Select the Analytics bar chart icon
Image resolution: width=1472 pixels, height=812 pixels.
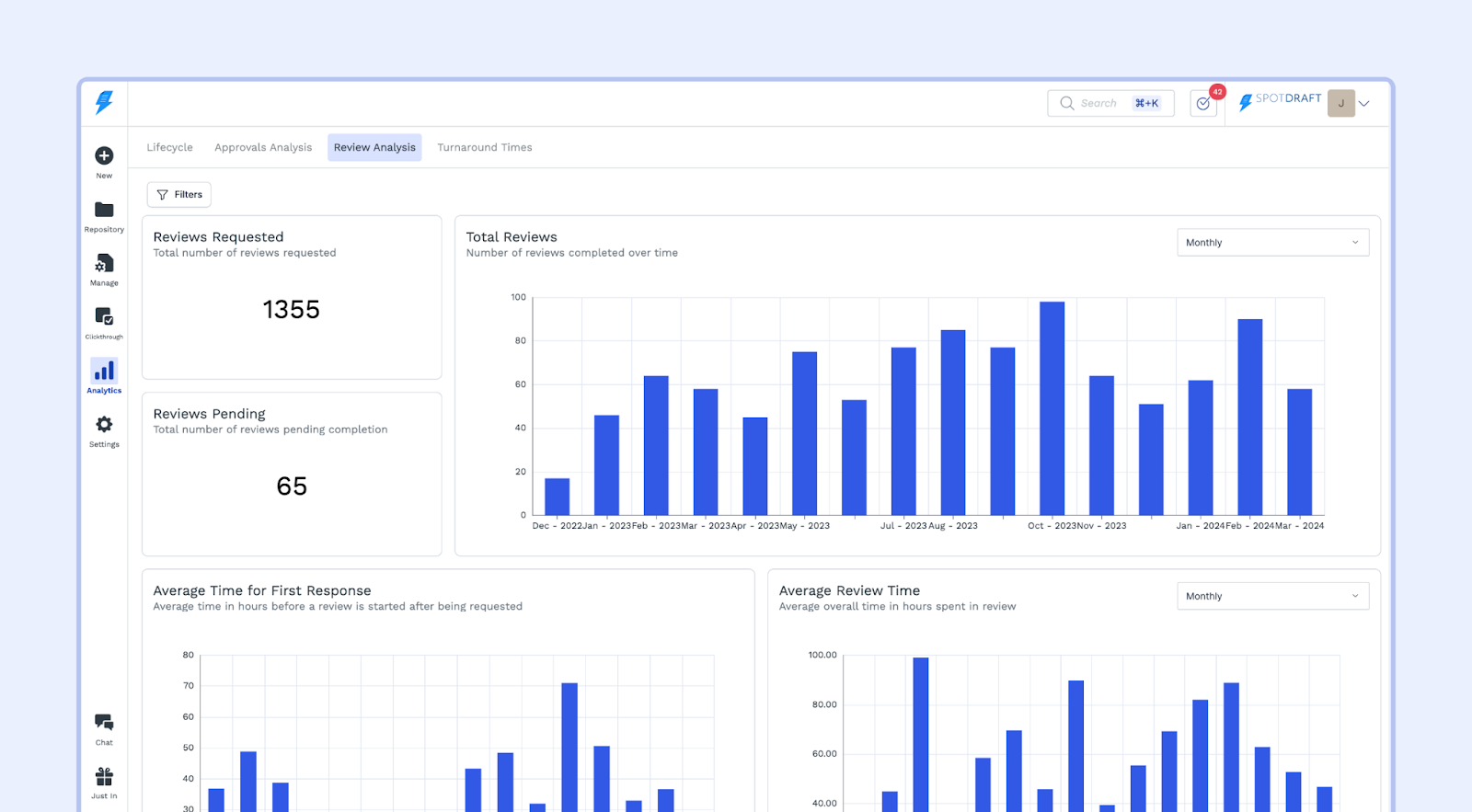coord(104,371)
